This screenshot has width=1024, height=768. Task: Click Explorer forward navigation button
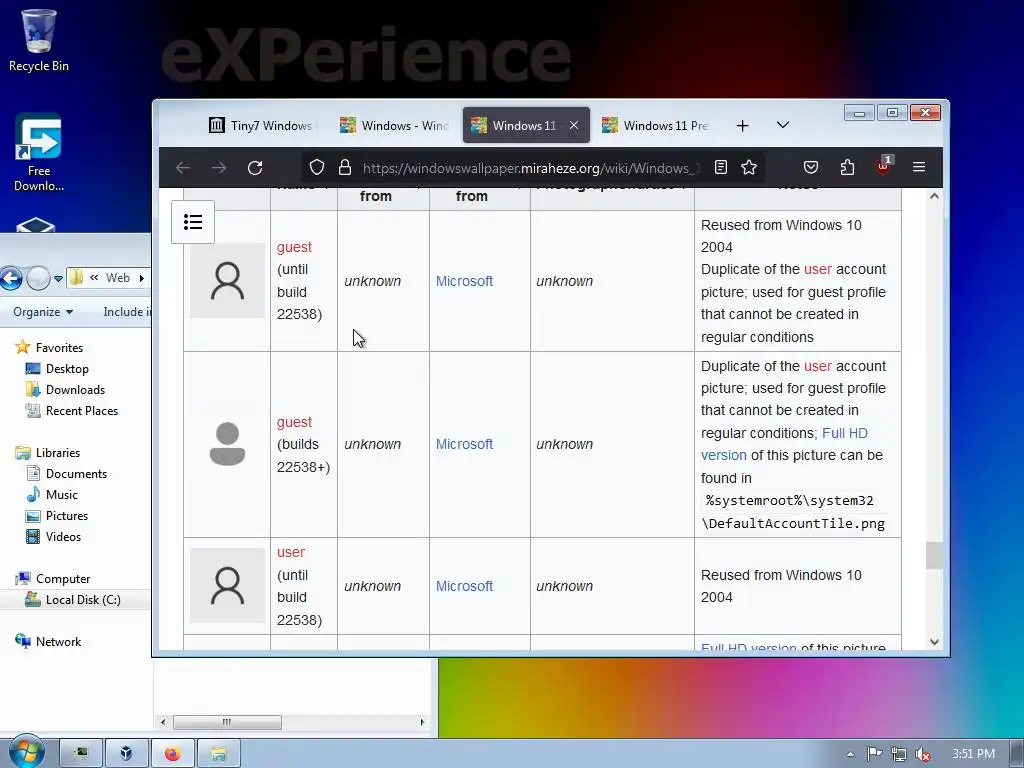(x=39, y=278)
